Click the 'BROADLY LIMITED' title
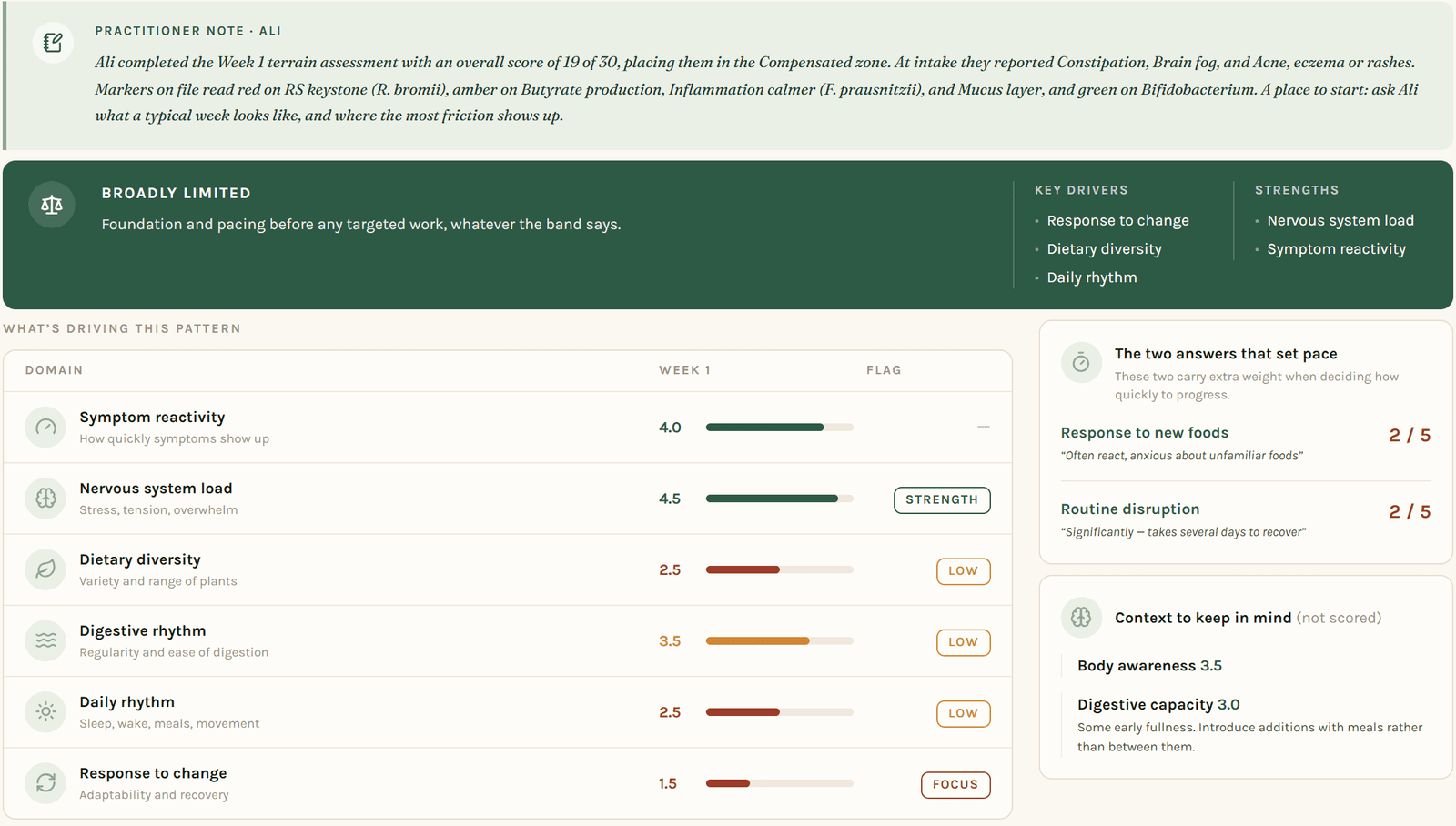 click(177, 193)
